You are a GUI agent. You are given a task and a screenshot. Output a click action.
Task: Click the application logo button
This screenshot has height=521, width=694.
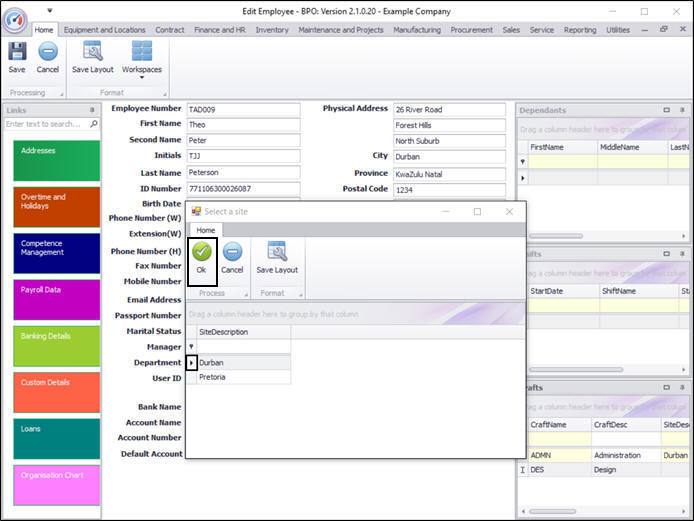click(x=15, y=20)
